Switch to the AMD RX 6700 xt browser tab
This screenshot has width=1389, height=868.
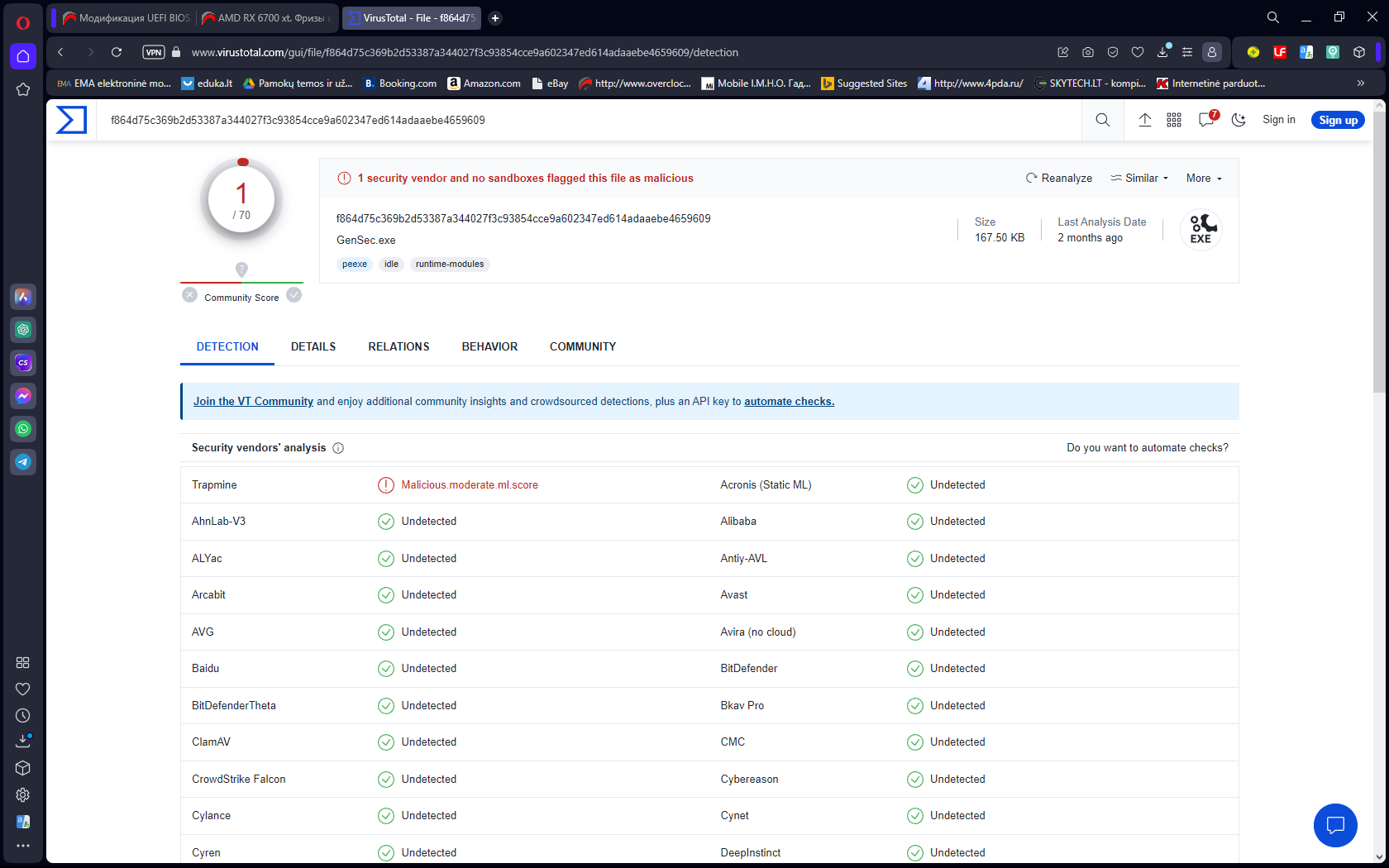[268, 18]
